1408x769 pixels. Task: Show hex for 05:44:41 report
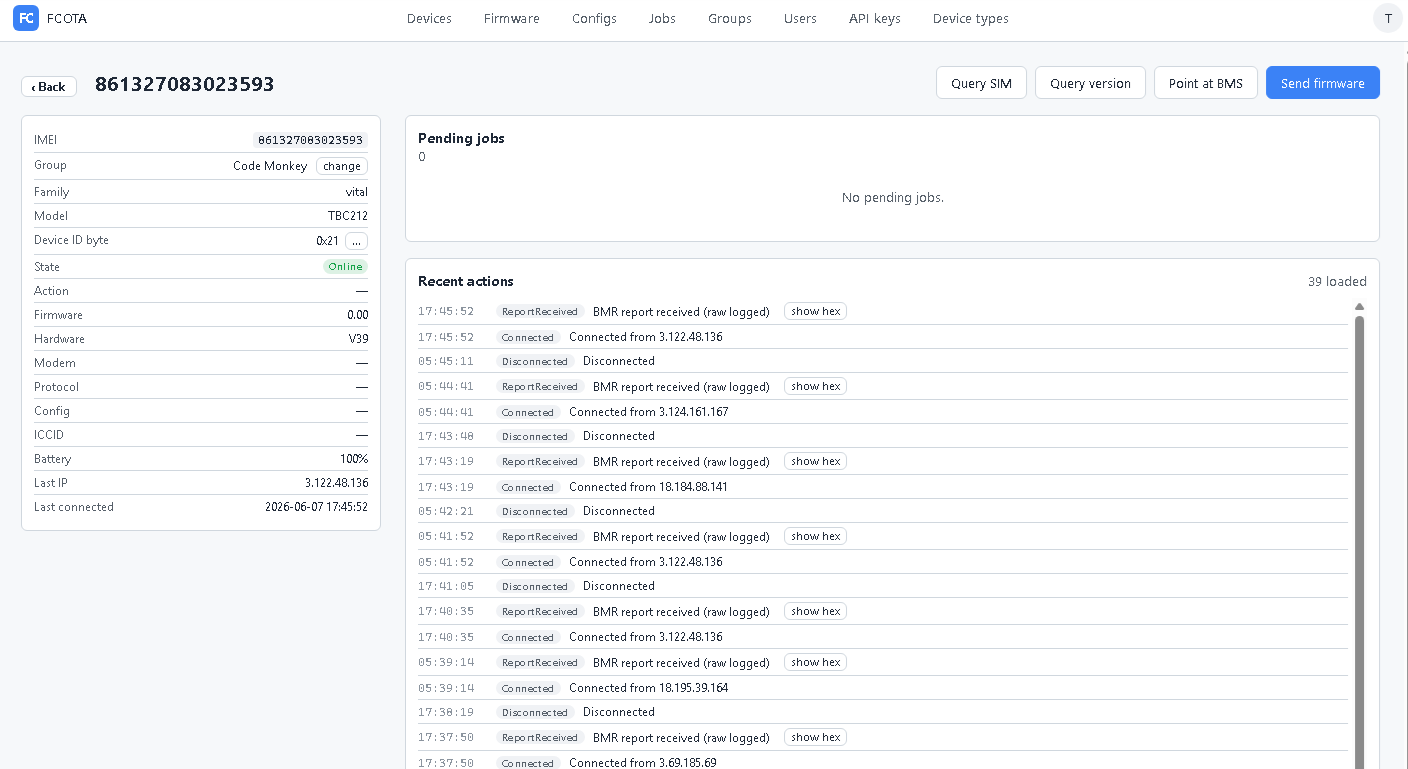click(815, 386)
